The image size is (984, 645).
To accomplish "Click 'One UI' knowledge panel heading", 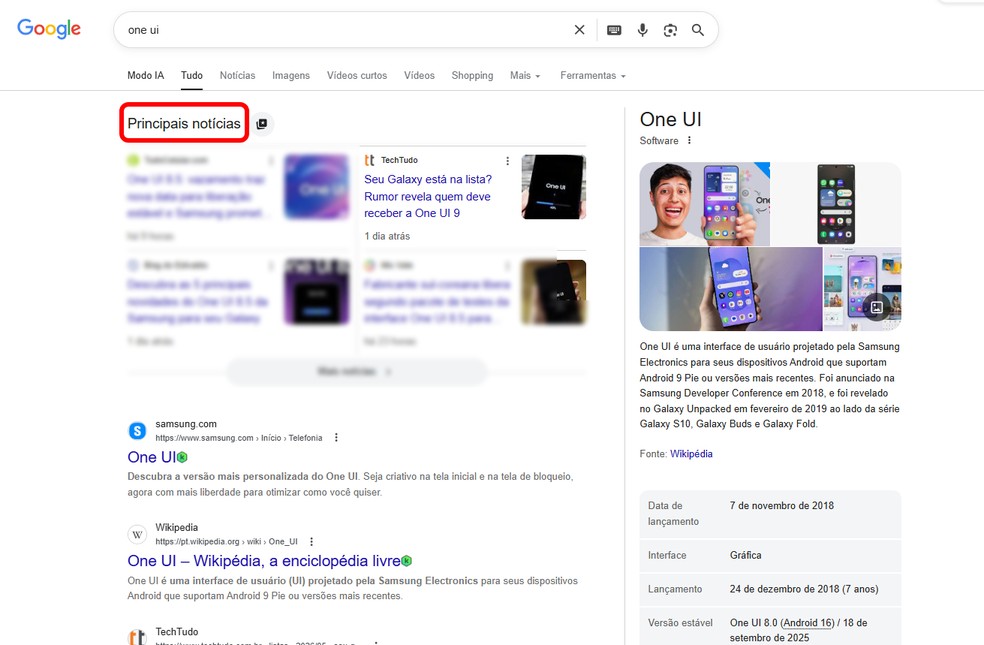I will click(670, 119).
